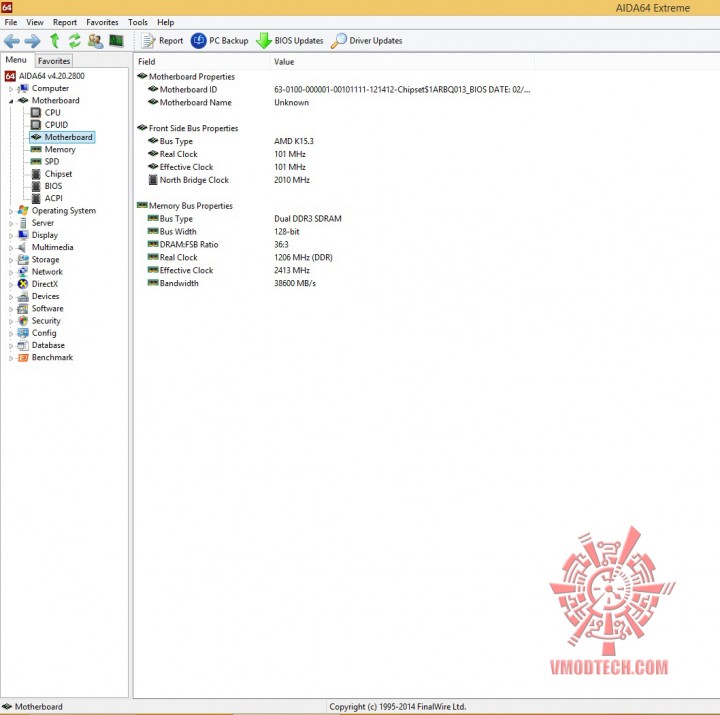Click the Refresh toolbar icon
The width and height of the screenshot is (720, 715).
(x=74, y=41)
